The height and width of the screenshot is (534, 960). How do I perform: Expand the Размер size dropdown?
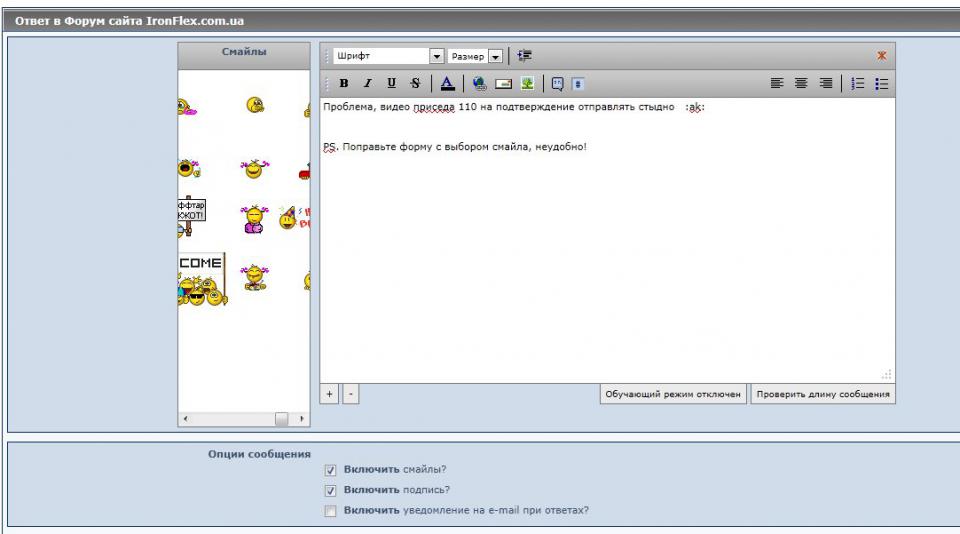coord(494,57)
